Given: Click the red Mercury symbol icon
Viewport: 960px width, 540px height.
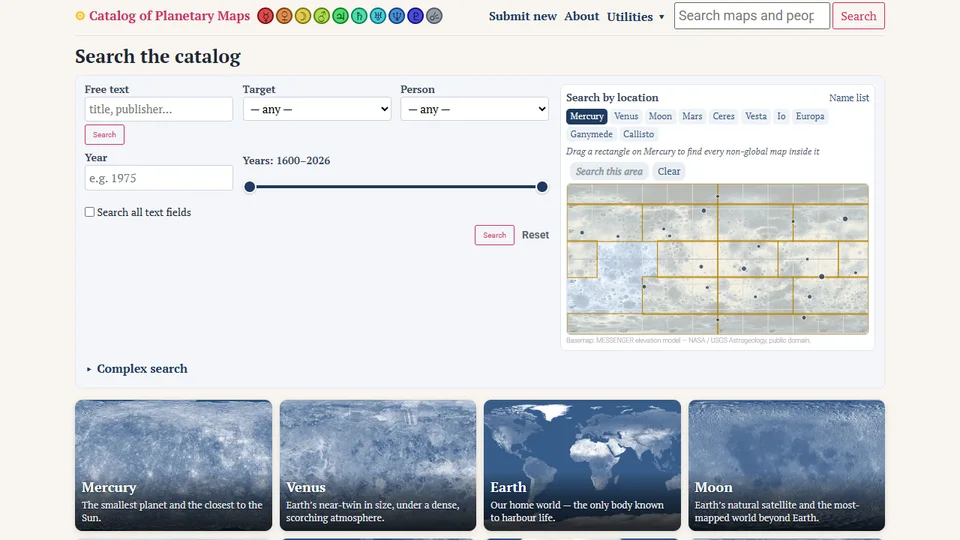Looking at the screenshot, I should click(265, 16).
